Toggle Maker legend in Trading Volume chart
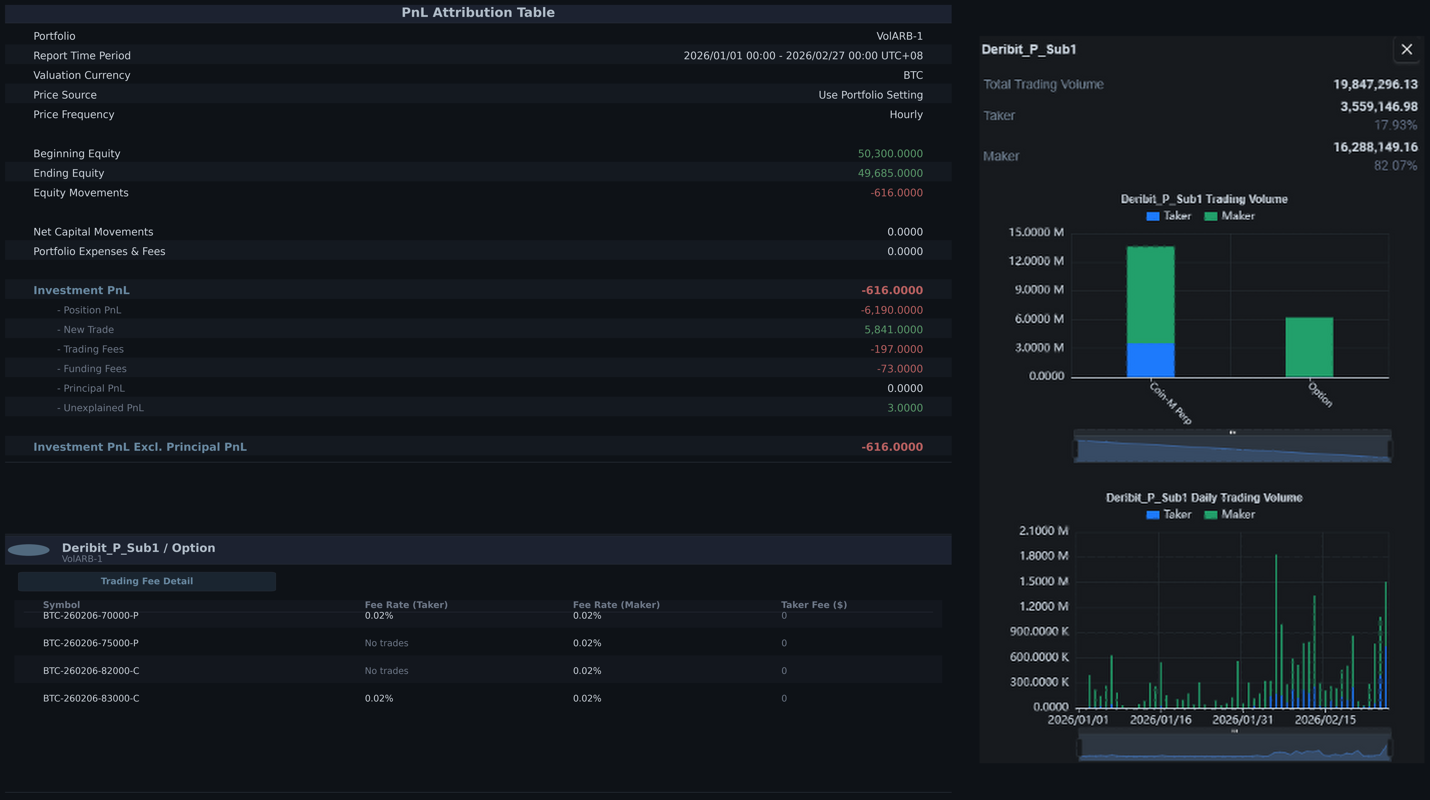The width and height of the screenshot is (1430, 800). click(x=1229, y=216)
